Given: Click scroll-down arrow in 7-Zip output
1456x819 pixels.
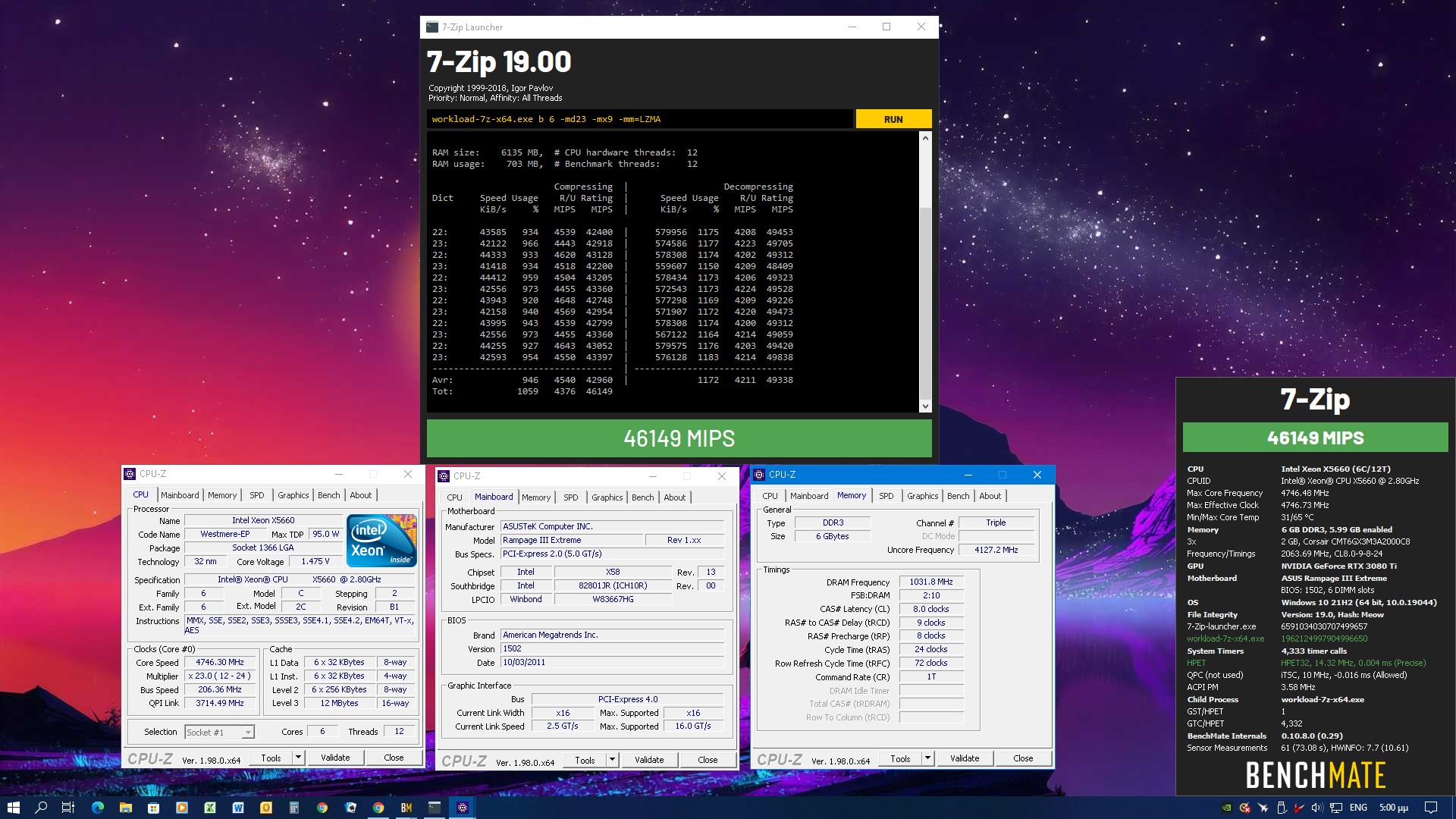Looking at the screenshot, I should tap(925, 406).
